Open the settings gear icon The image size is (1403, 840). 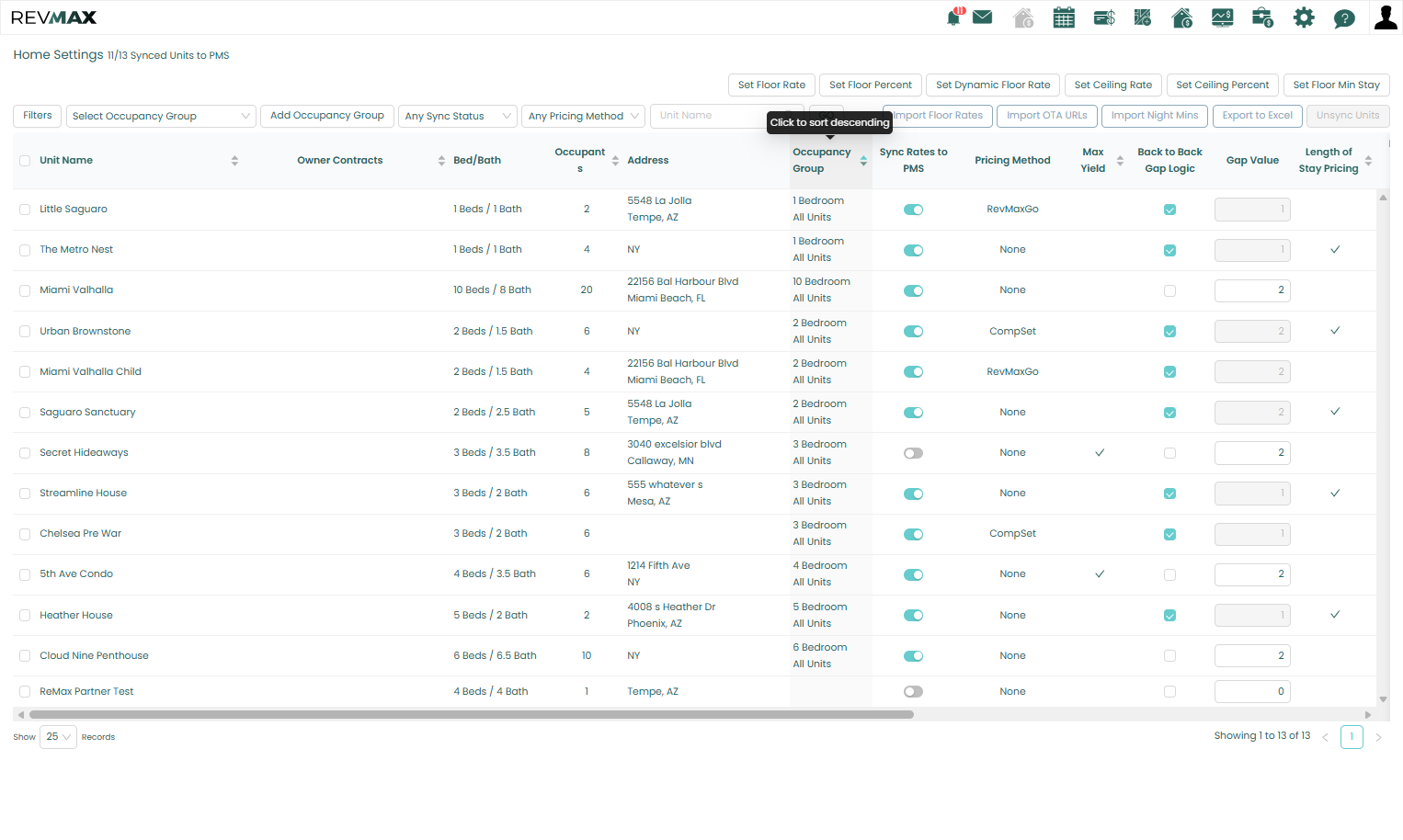(x=1304, y=17)
